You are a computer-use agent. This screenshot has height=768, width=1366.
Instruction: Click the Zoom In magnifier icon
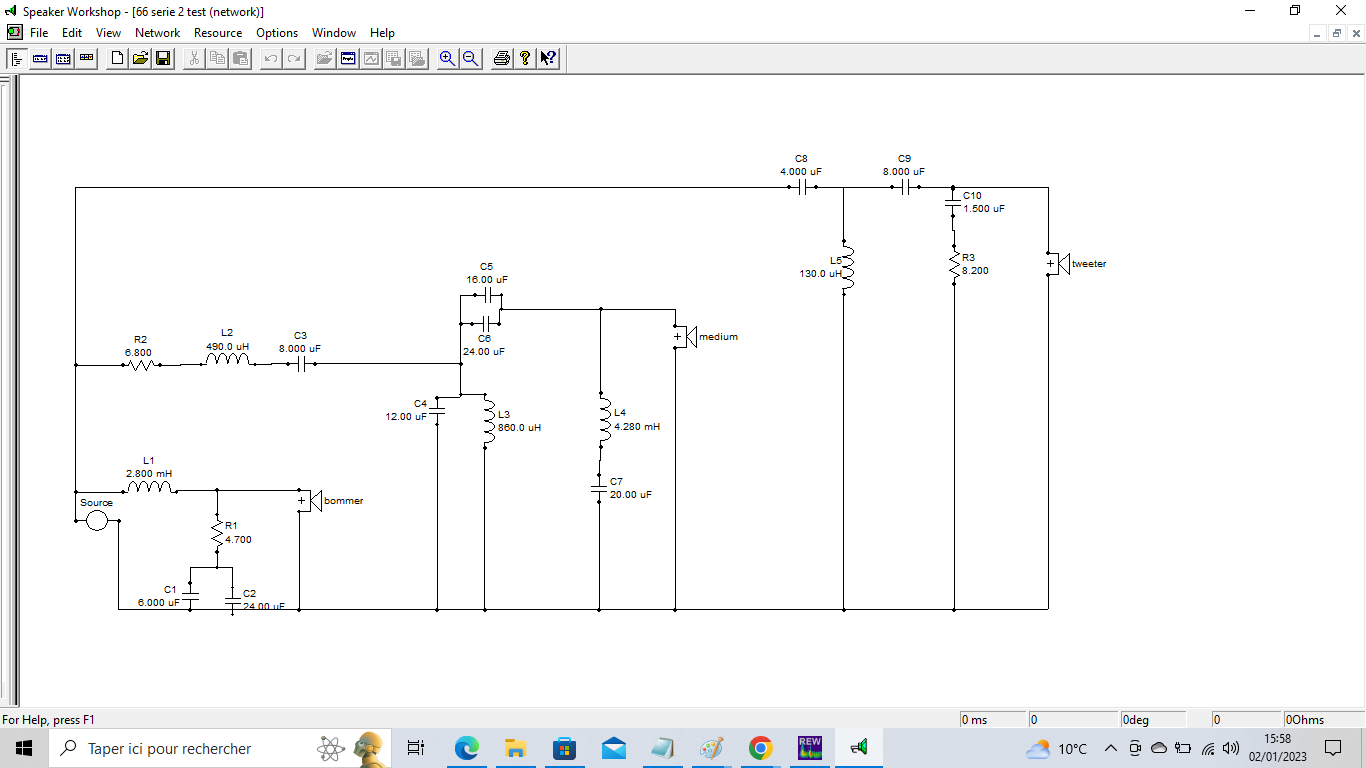(447, 59)
